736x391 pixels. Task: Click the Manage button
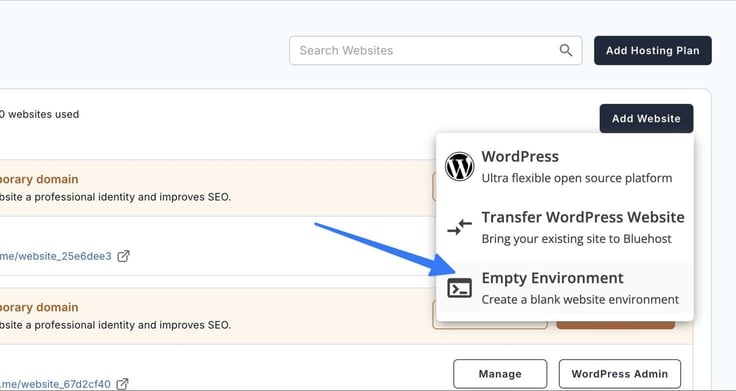500,374
